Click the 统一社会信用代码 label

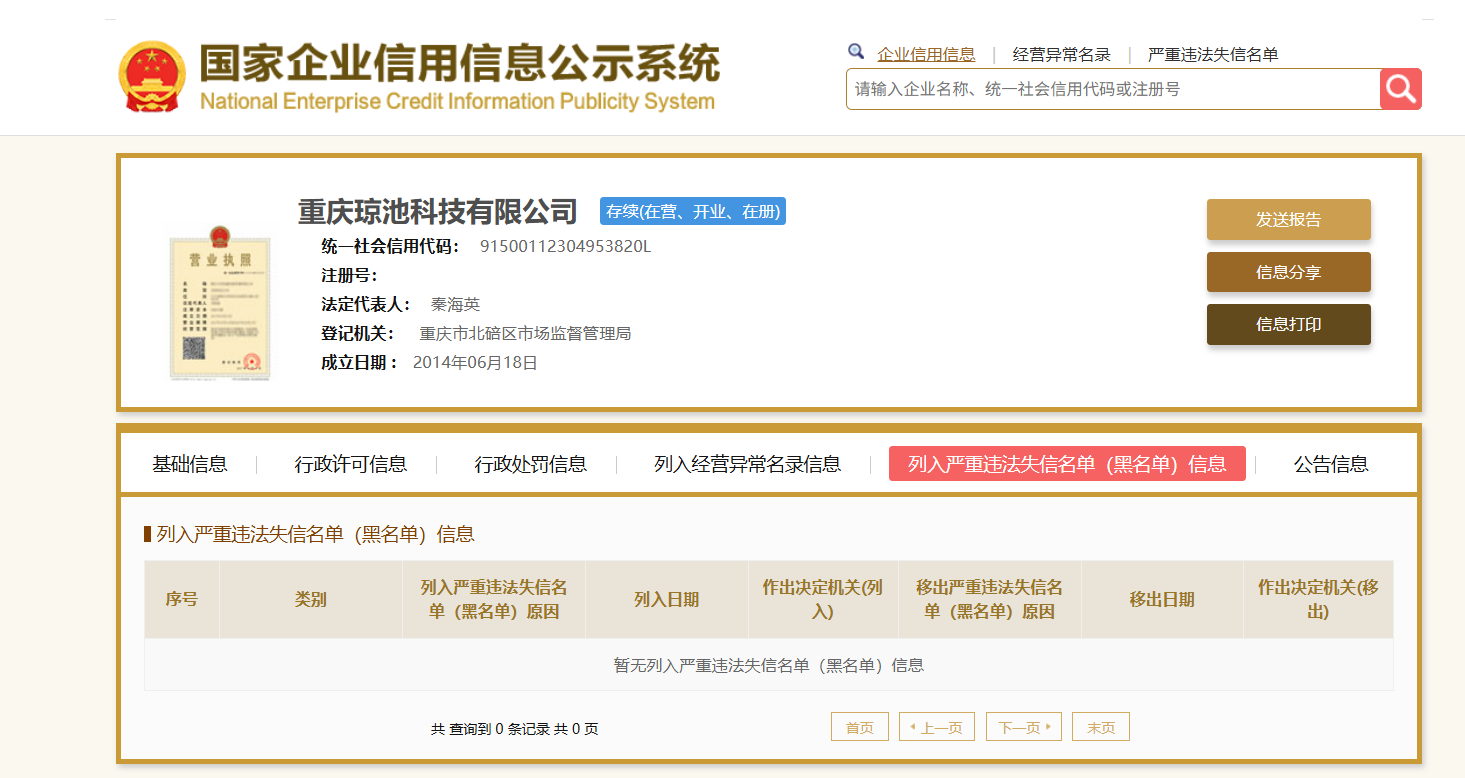click(x=391, y=246)
